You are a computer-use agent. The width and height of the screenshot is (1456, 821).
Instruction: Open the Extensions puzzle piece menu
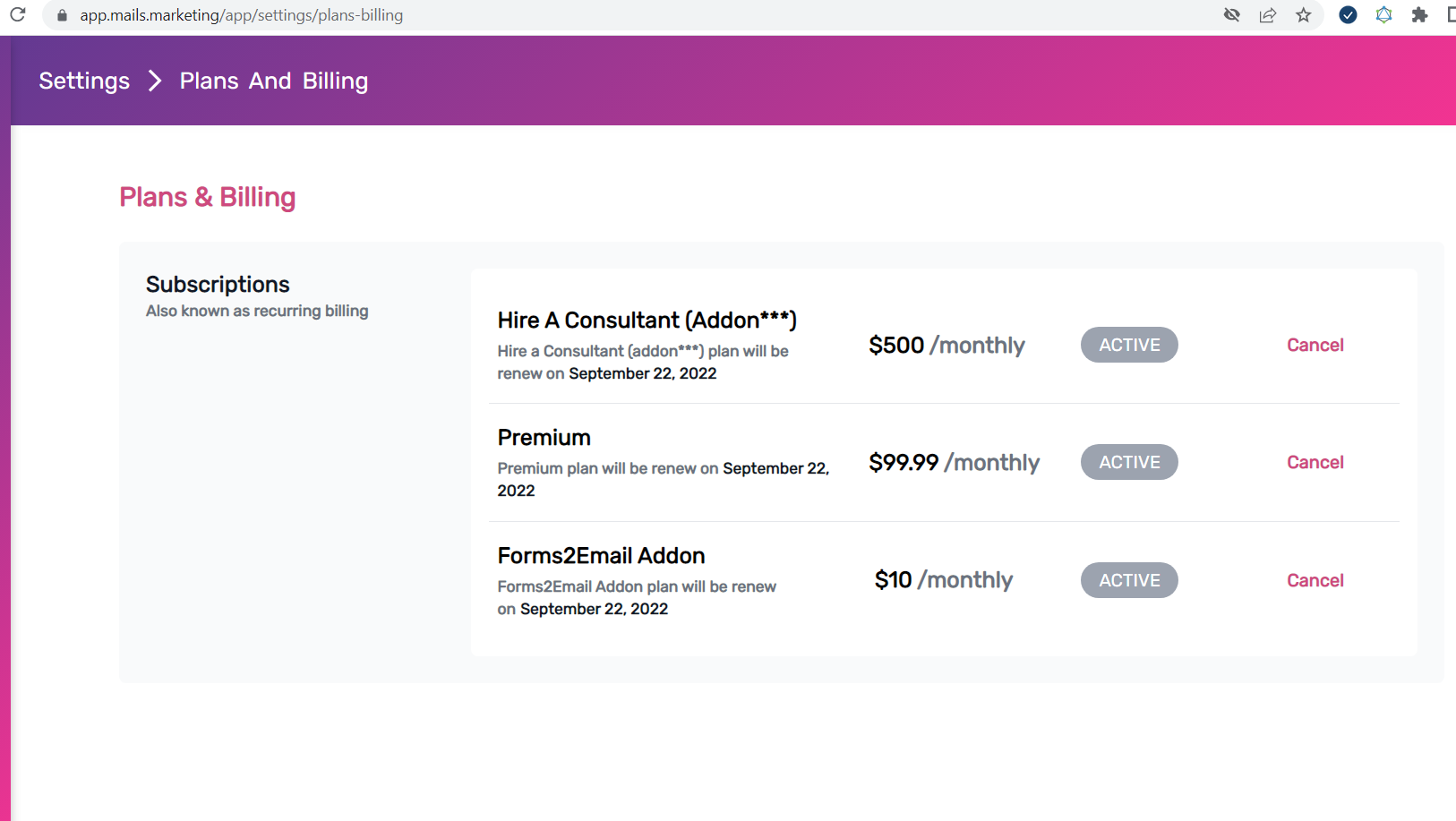(1419, 14)
